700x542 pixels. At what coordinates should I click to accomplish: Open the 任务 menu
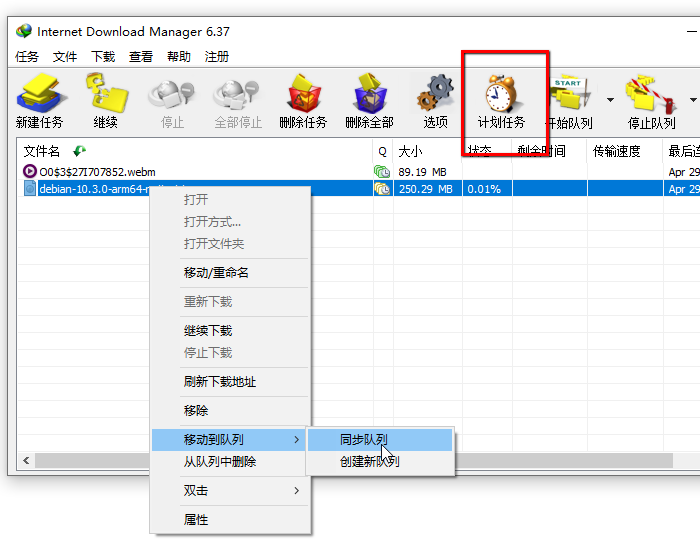tap(27, 57)
